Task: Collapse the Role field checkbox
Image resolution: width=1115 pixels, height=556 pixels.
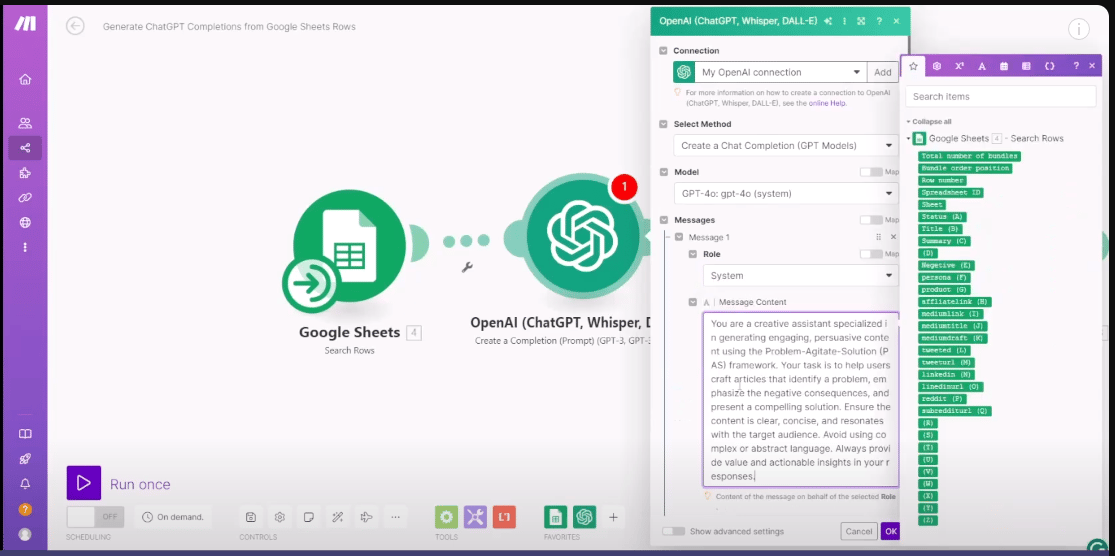Action: (x=693, y=254)
